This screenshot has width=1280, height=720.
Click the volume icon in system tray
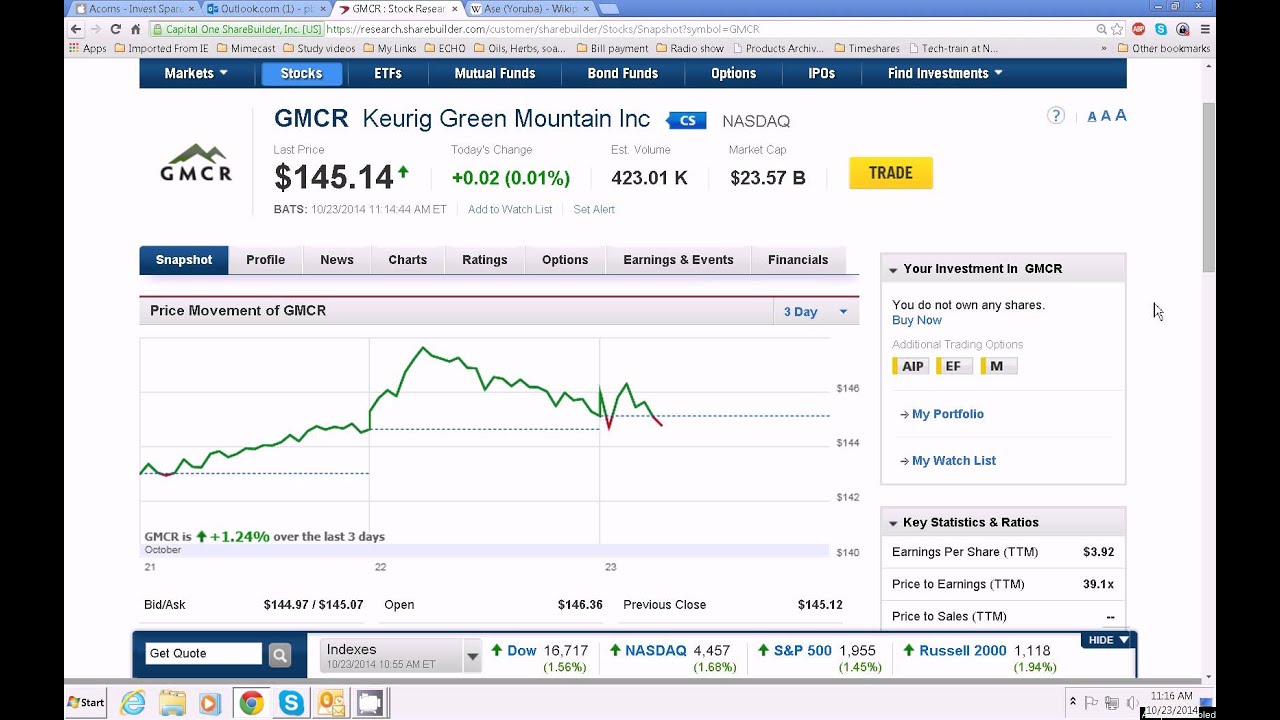1132,703
